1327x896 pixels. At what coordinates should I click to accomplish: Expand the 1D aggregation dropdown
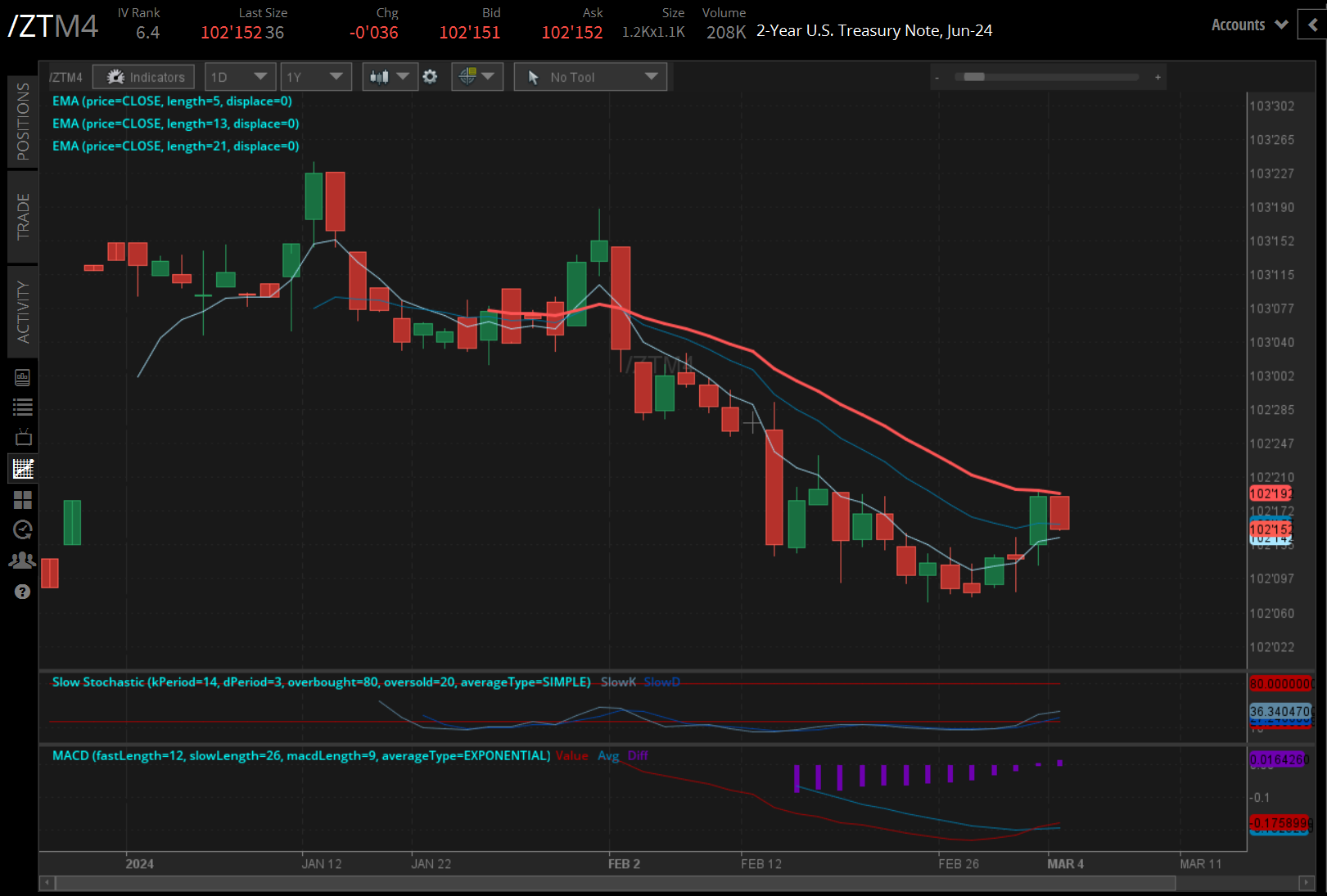click(x=240, y=77)
